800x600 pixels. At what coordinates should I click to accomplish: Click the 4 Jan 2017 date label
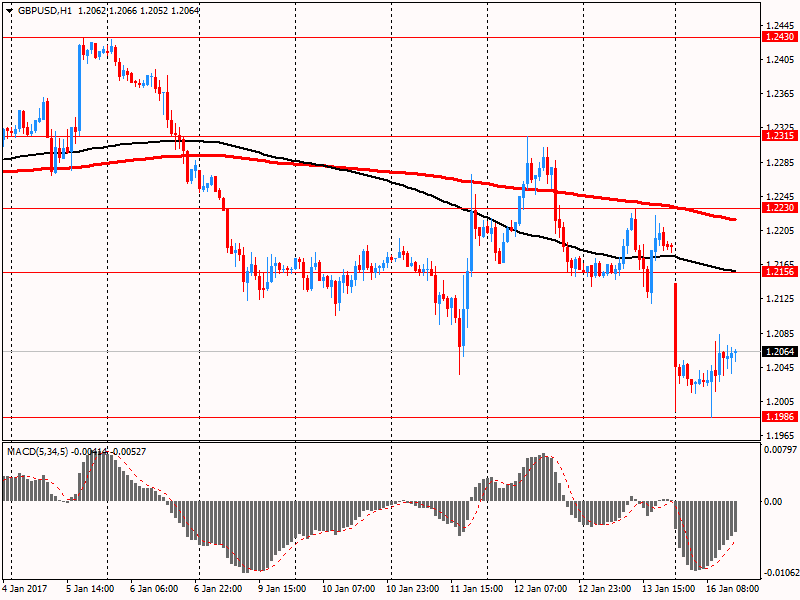tap(24, 588)
